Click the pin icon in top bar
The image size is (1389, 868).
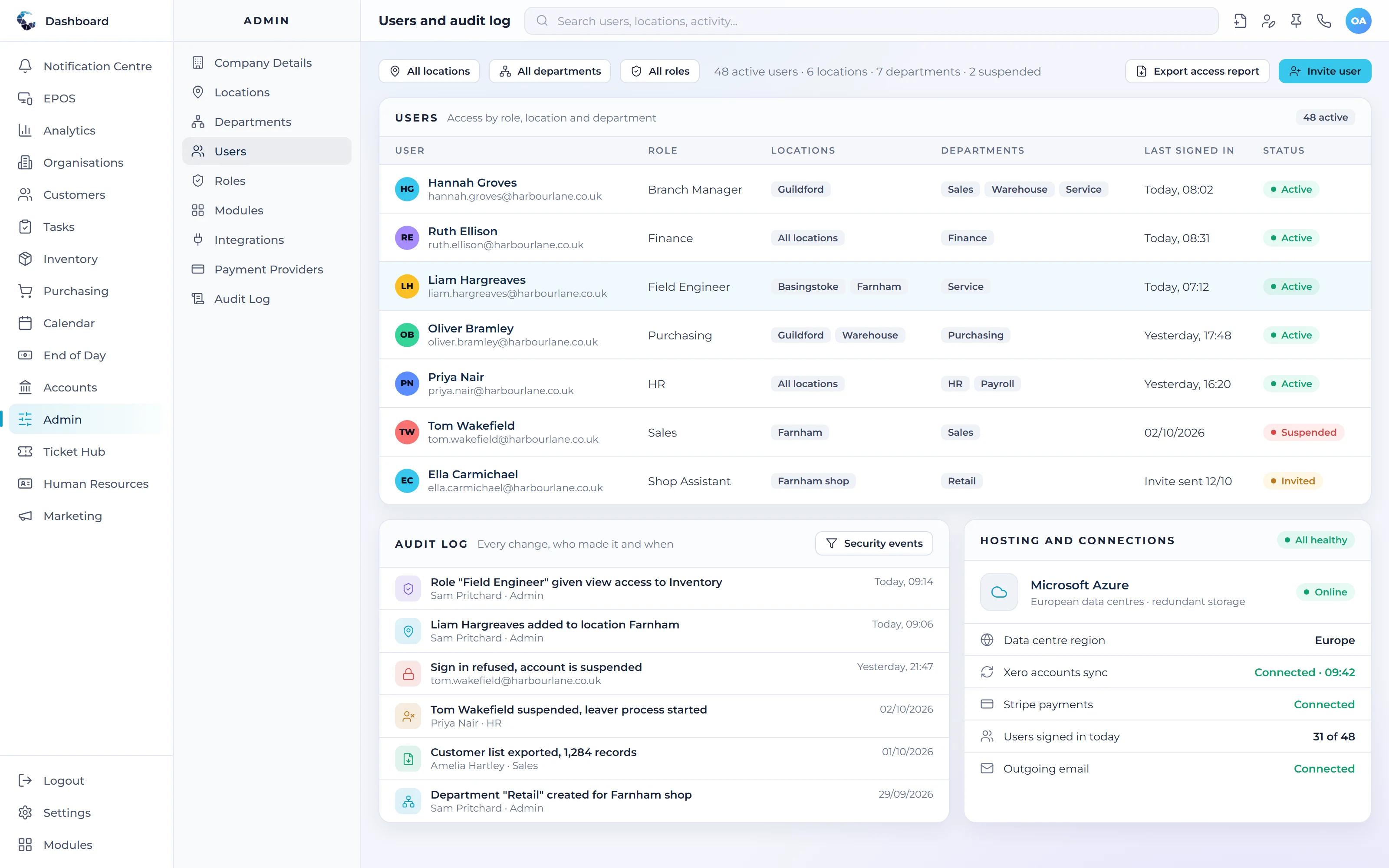point(1296,21)
